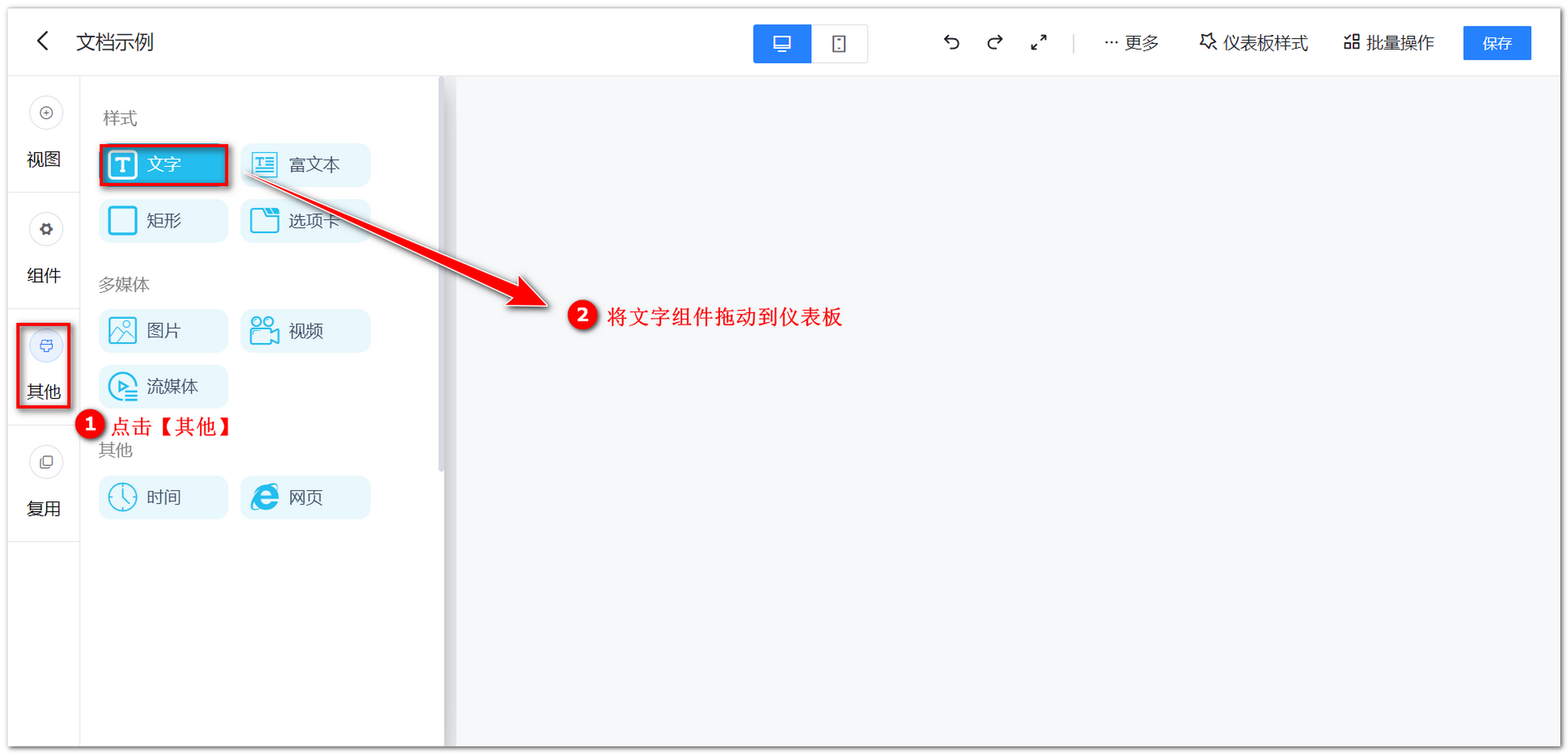The image size is (1568, 754).
Task: Switch to mobile layout view
Action: click(x=839, y=44)
